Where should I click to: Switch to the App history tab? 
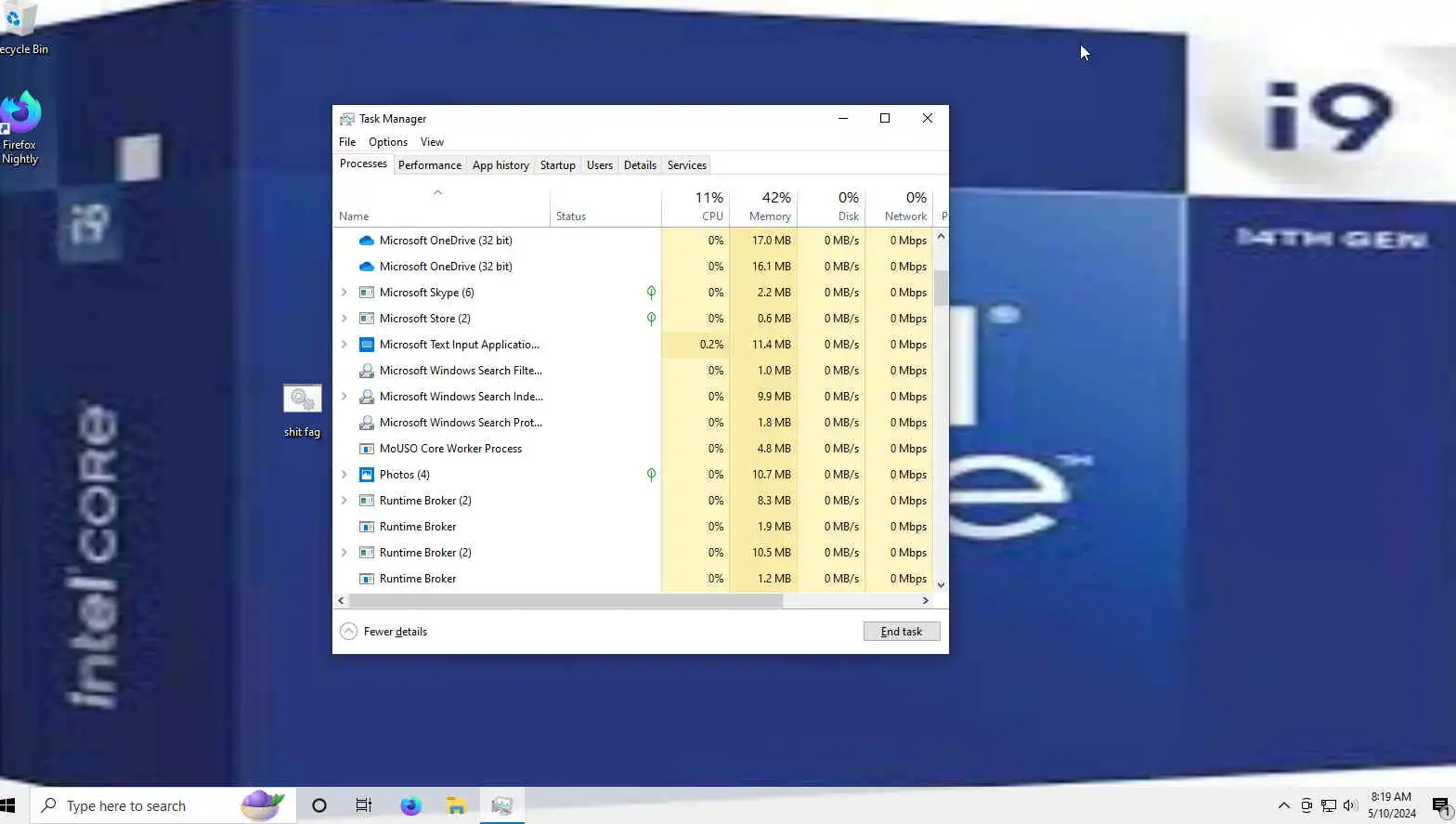(500, 165)
